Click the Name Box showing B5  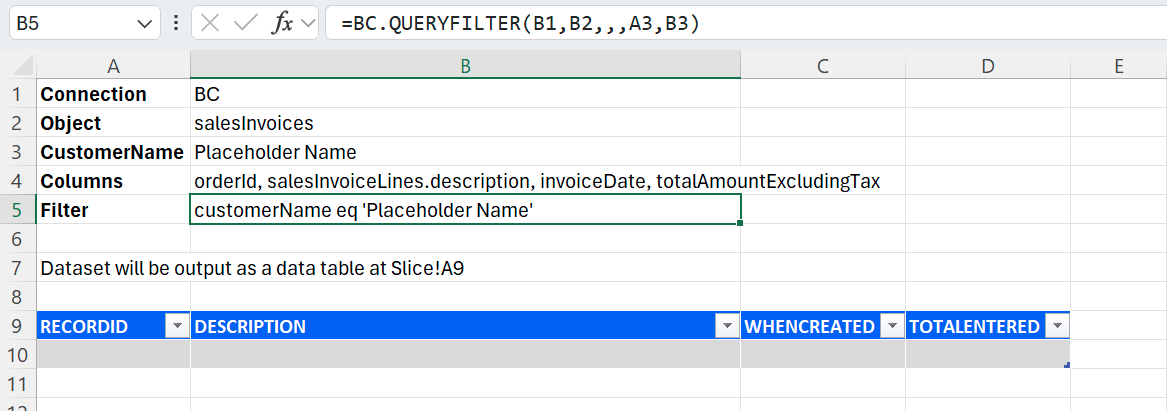point(70,23)
